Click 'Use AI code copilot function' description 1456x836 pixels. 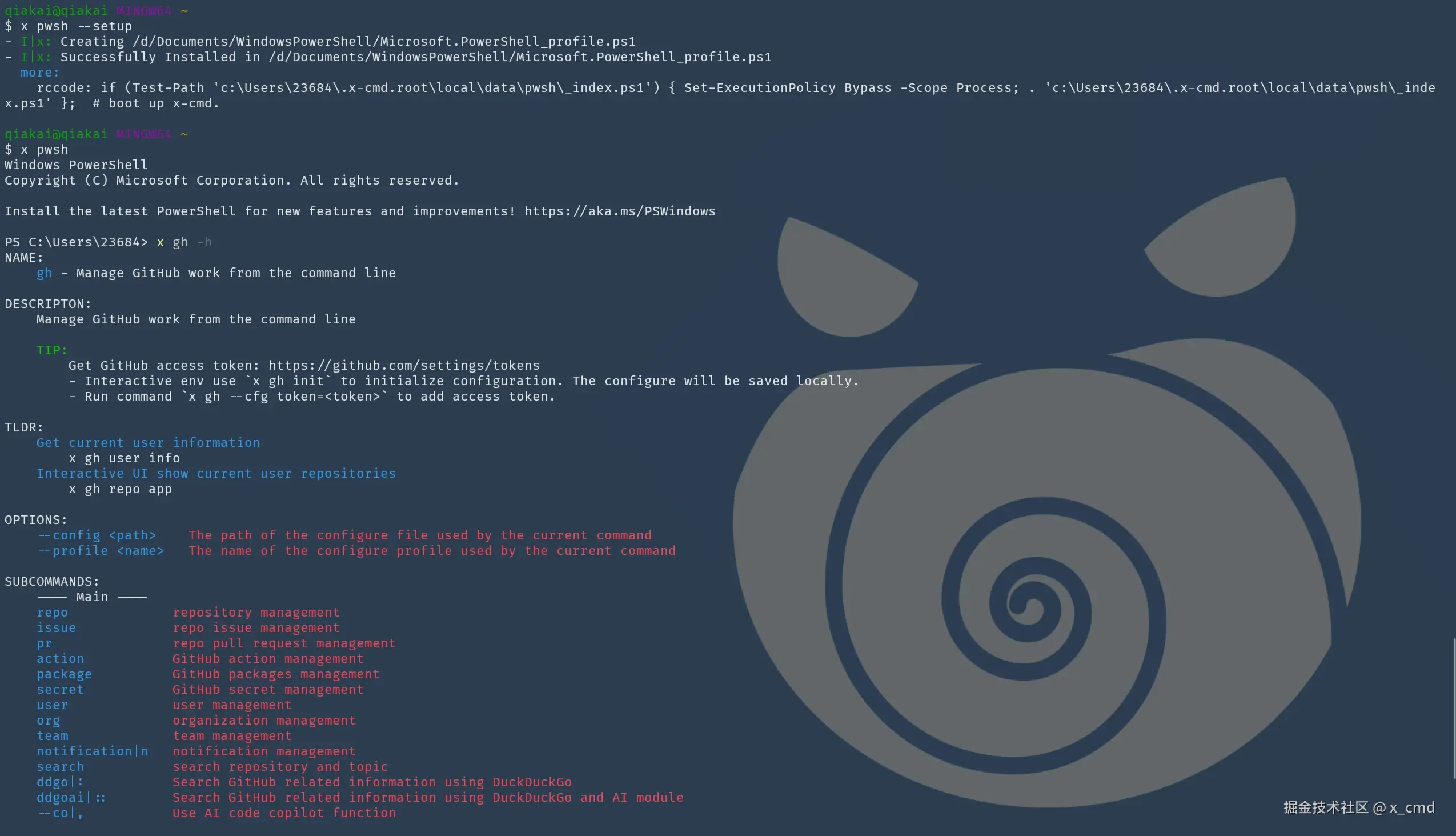pyautogui.click(x=284, y=813)
